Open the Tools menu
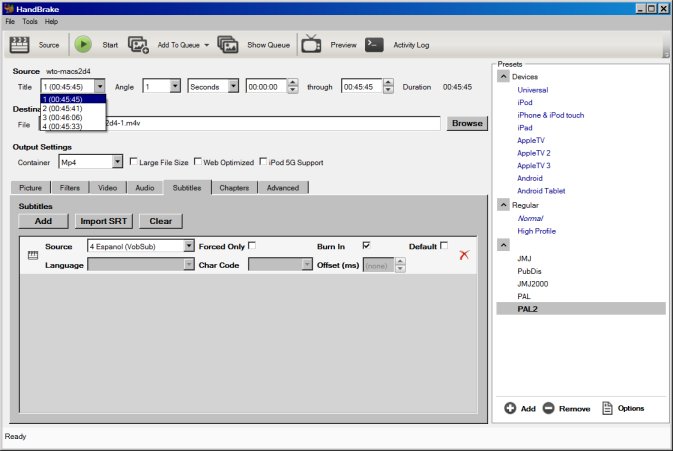The height and width of the screenshot is (451, 673). pyautogui.click(x=29, y=21)
